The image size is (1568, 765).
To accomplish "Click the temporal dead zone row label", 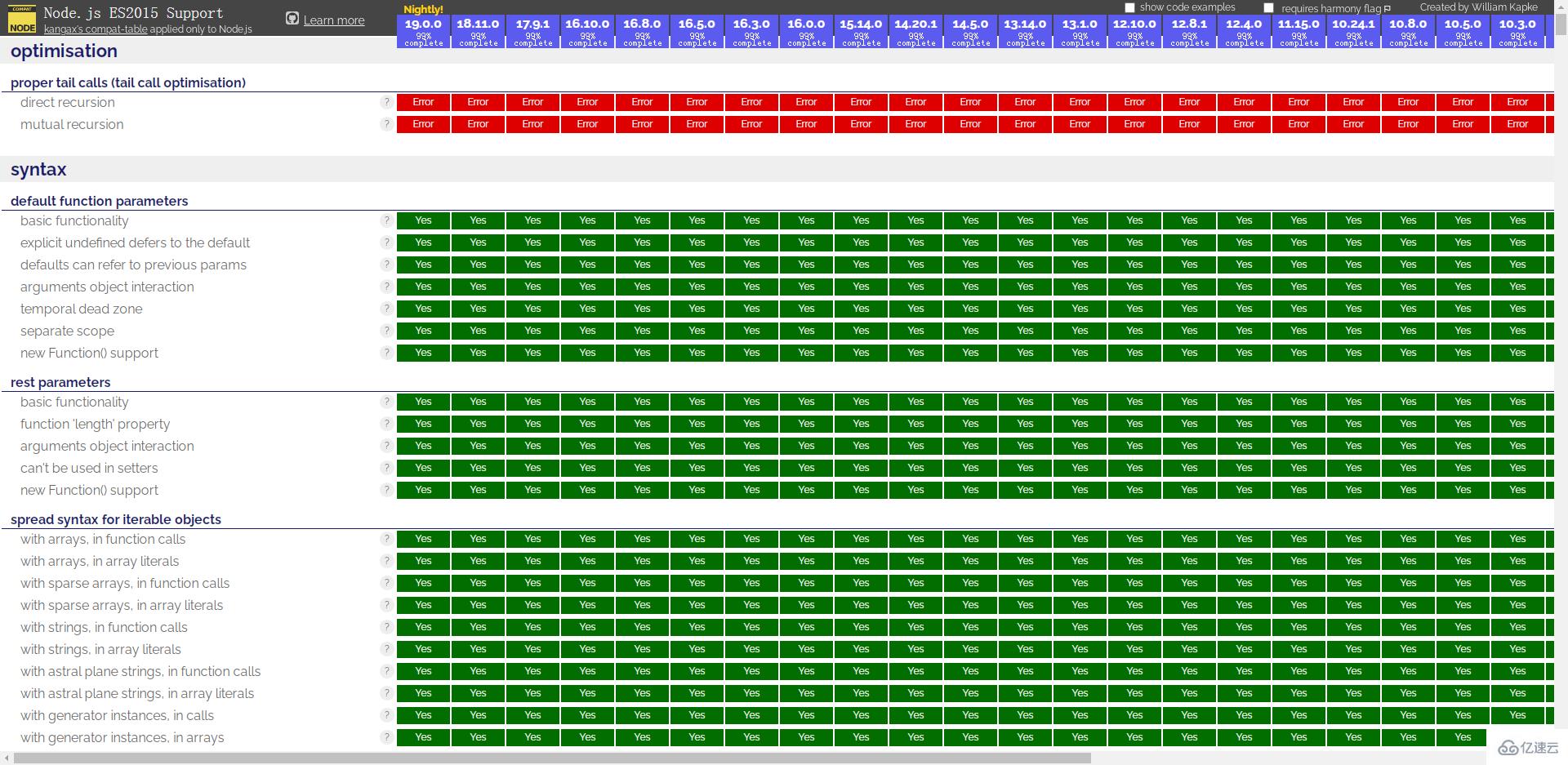I will (81, 309).
